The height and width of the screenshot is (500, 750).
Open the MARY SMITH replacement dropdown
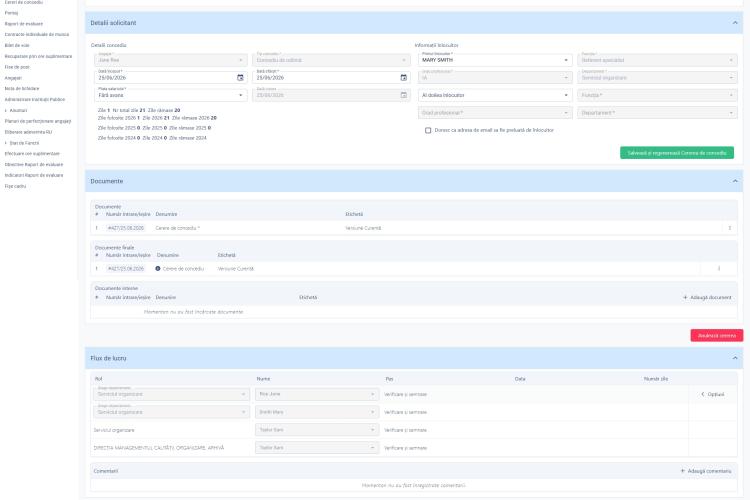[x=495, y=60]
